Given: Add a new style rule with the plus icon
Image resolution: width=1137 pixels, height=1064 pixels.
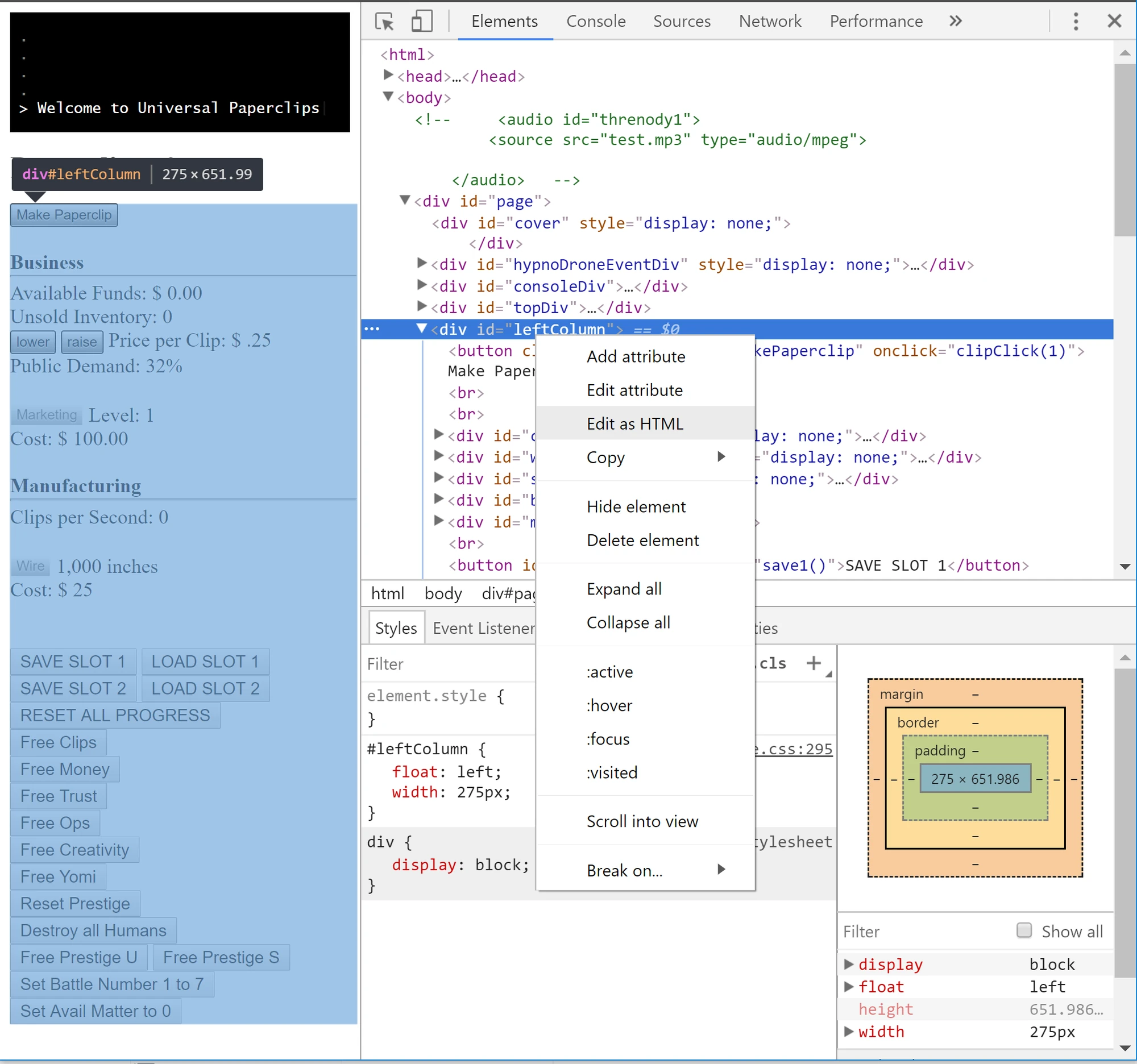Looking at the screenshot, I should [x=815, y=663].
